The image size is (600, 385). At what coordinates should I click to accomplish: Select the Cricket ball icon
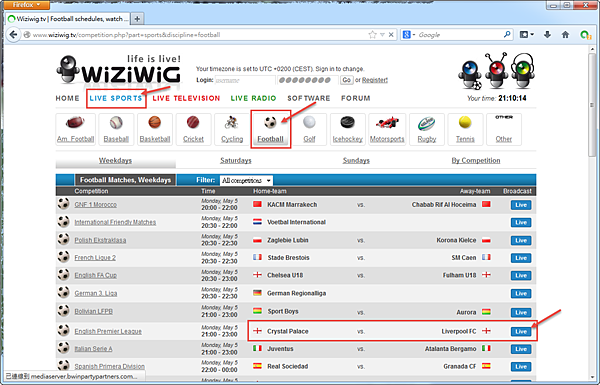[x=193, y=122]
